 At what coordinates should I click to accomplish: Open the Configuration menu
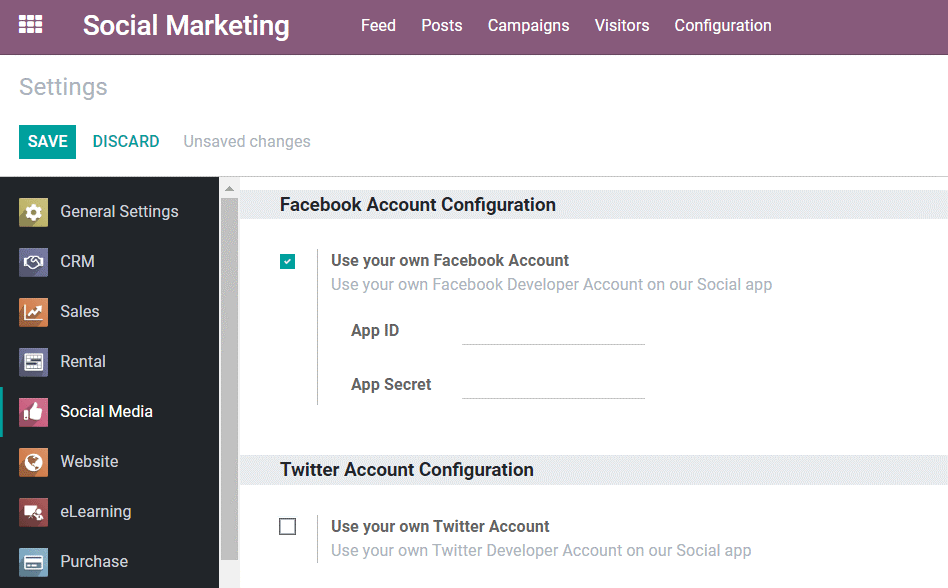[722, 25]
